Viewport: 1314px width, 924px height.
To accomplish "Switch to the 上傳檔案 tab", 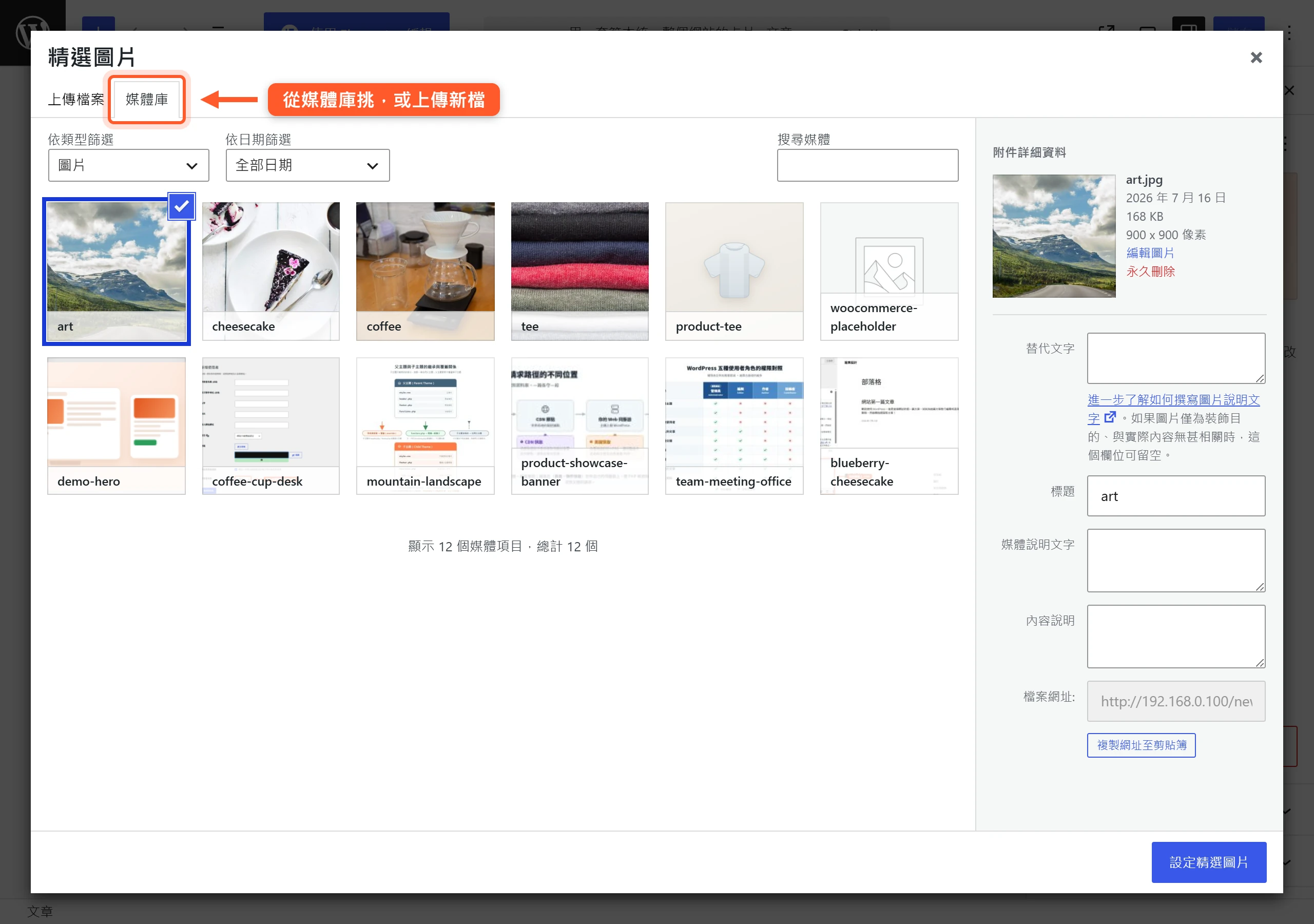I will click(76, 99).
